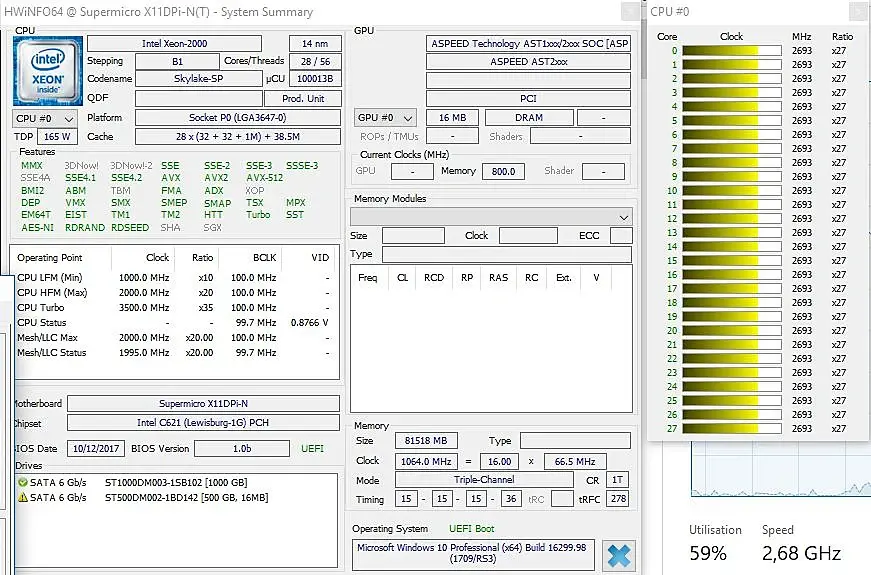Click the UEFI Boot label

click(472, 529)
